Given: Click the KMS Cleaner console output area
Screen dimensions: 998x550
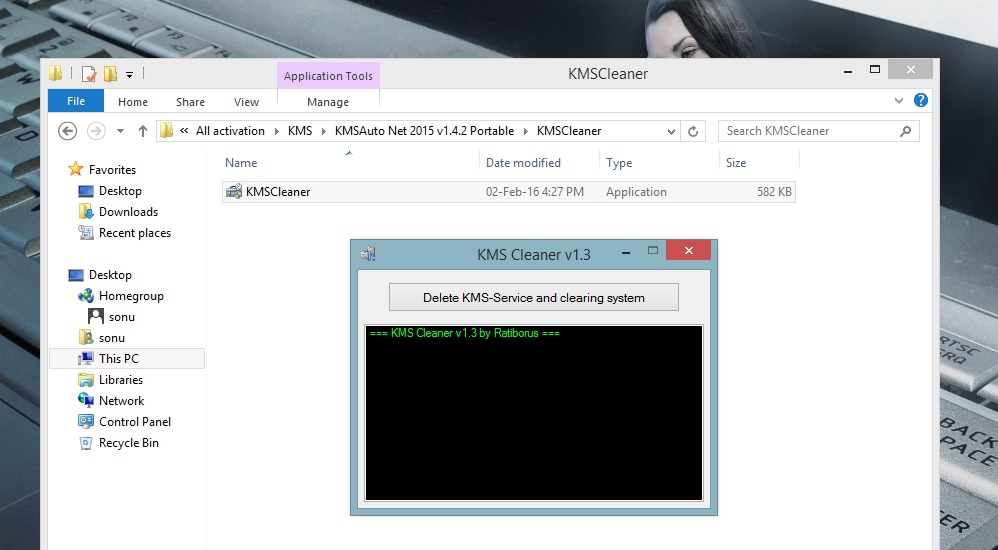Looking at the screenshot, I should tap(533, 413).
